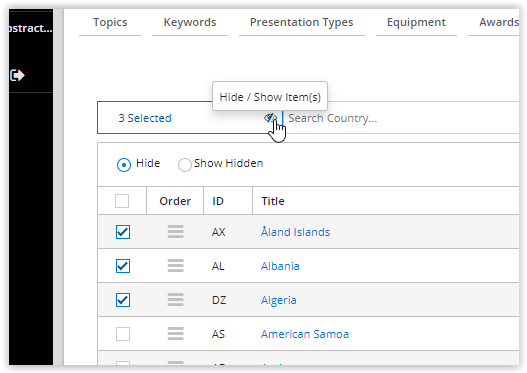
Task: Click the reorder handle for Albania row
Action: 175,266
